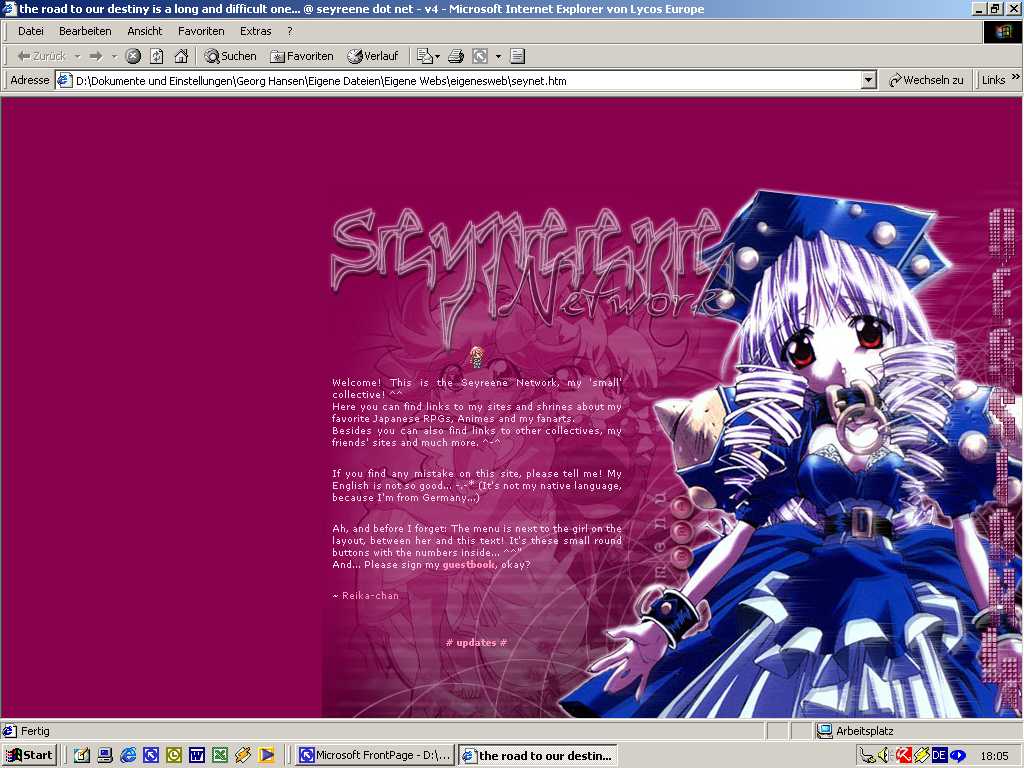Click the Links toolbar label
1024x768 pixels.
click(x=993, y=80)
